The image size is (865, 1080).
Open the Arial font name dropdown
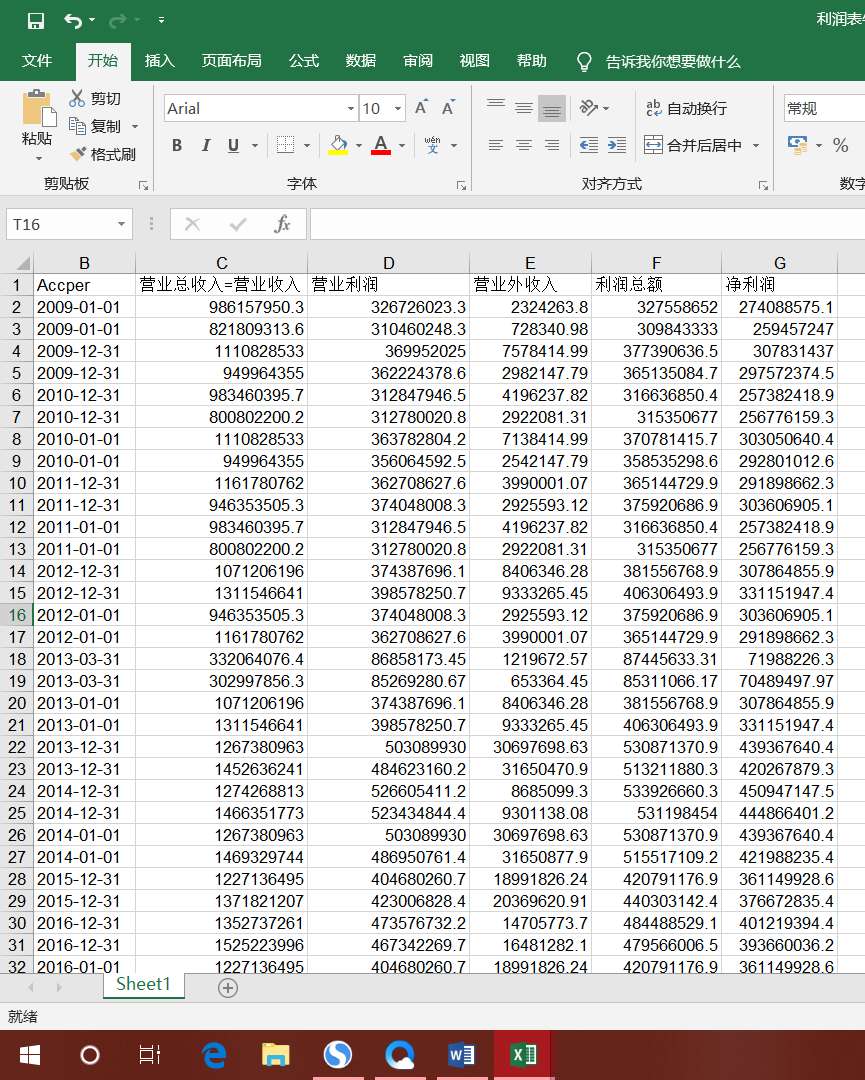coord(351,108)
